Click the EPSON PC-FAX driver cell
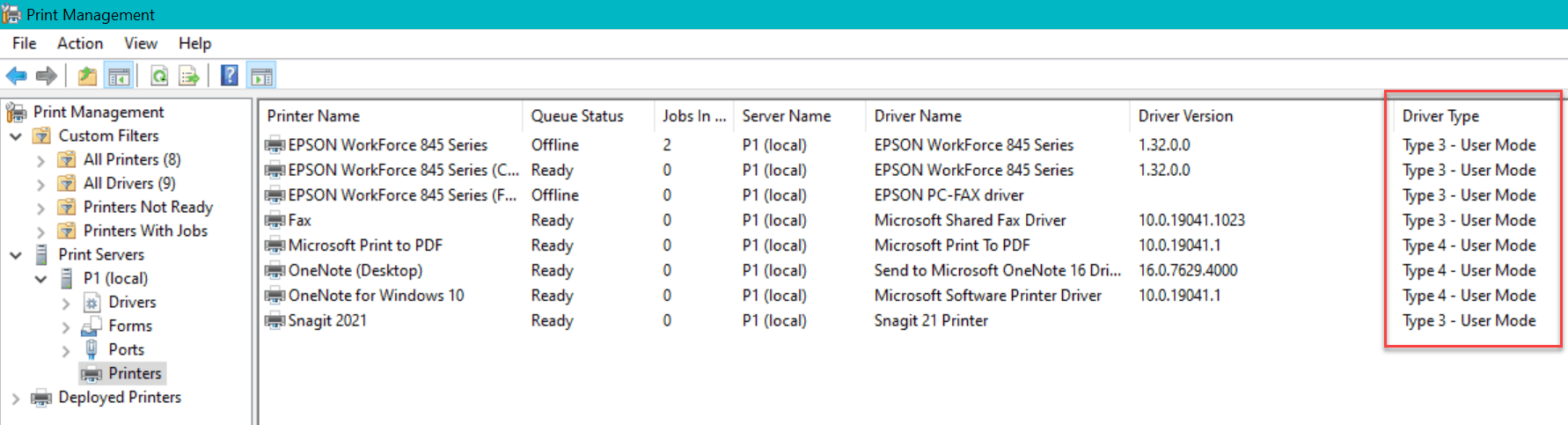 point(949,195)
